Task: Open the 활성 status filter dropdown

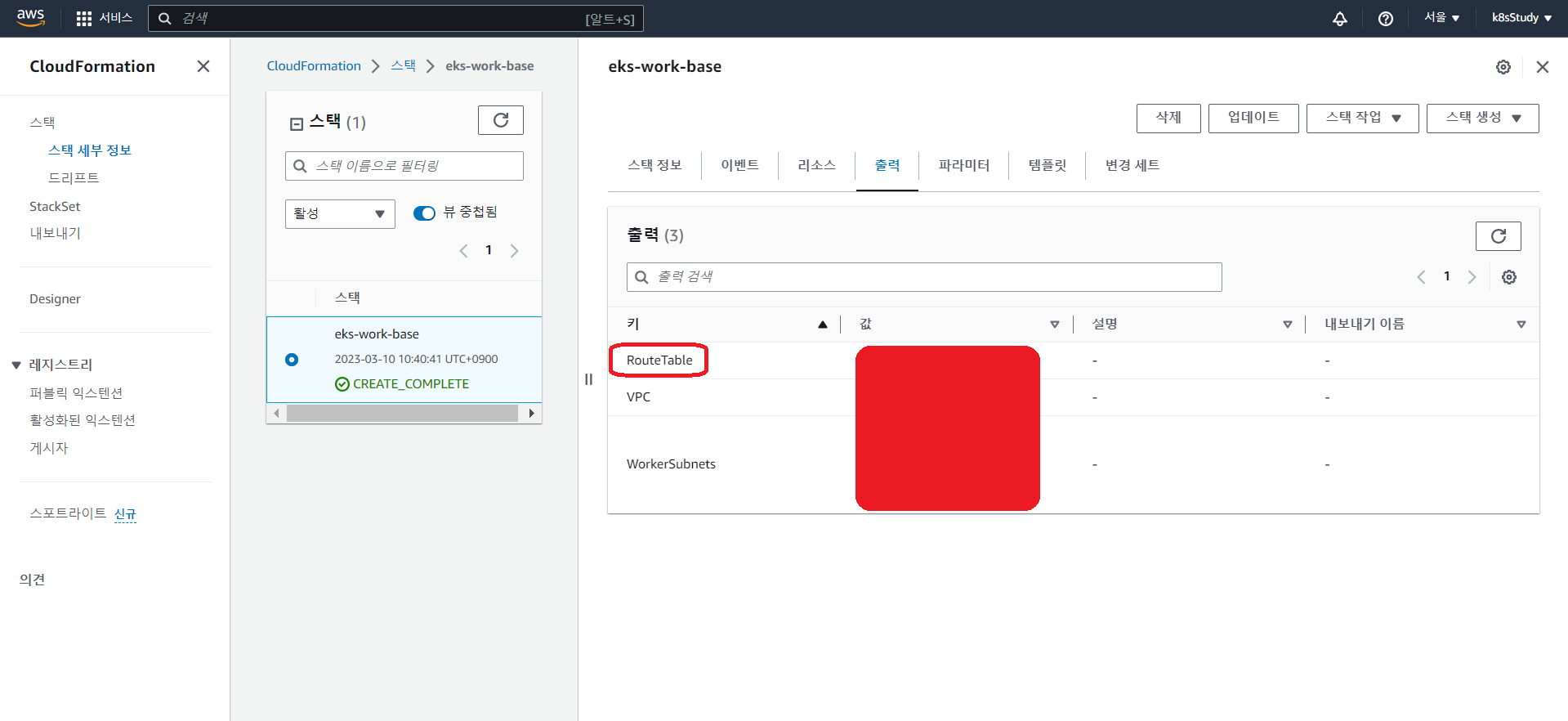Action: click(340, 214)
